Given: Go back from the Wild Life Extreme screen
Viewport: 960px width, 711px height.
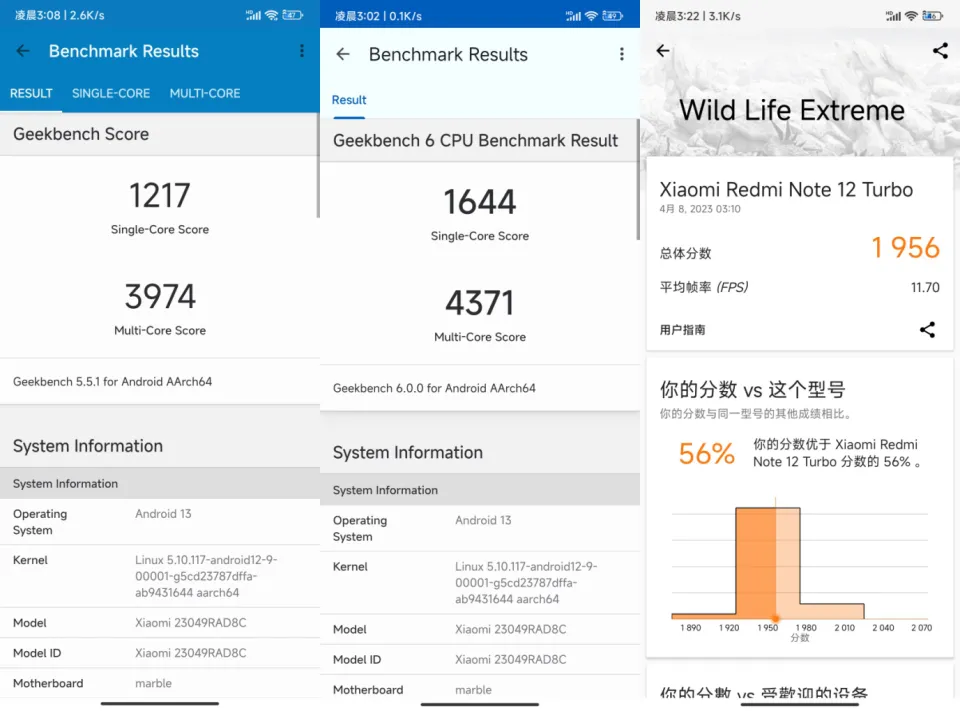Looking at the screenshot, I should coord(663,51).
